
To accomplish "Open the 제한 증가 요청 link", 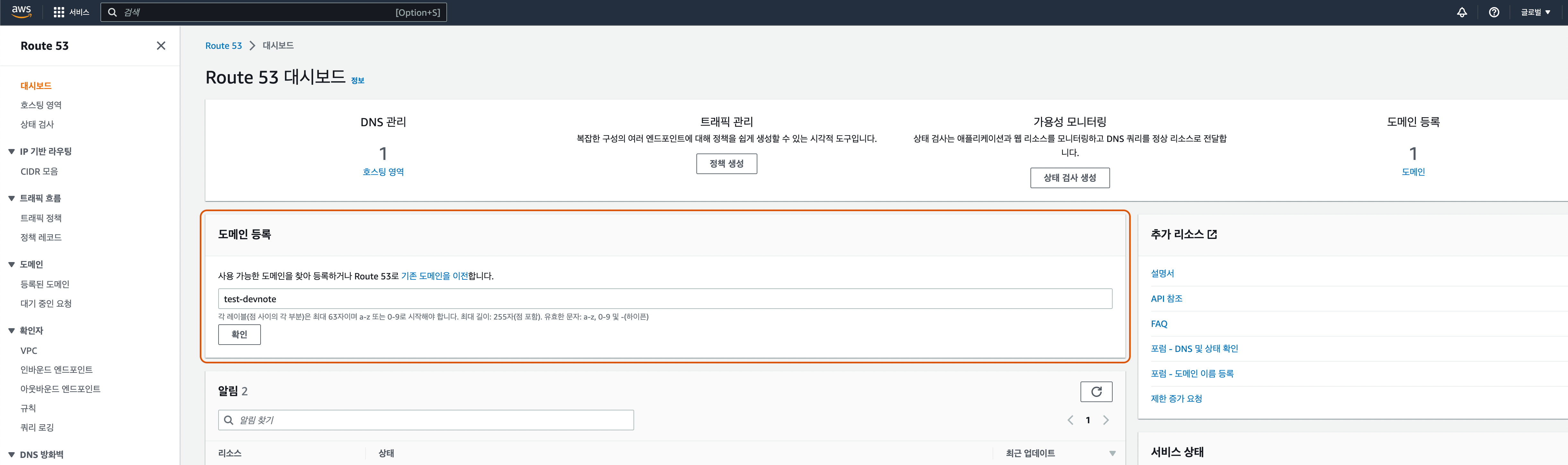I will click(x=1176, y=399).
